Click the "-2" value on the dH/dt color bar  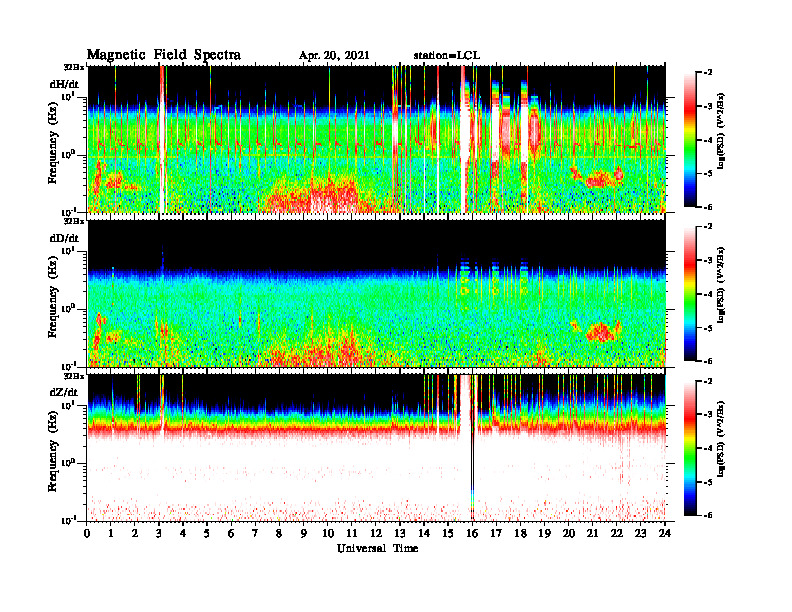tap(707, 73)
